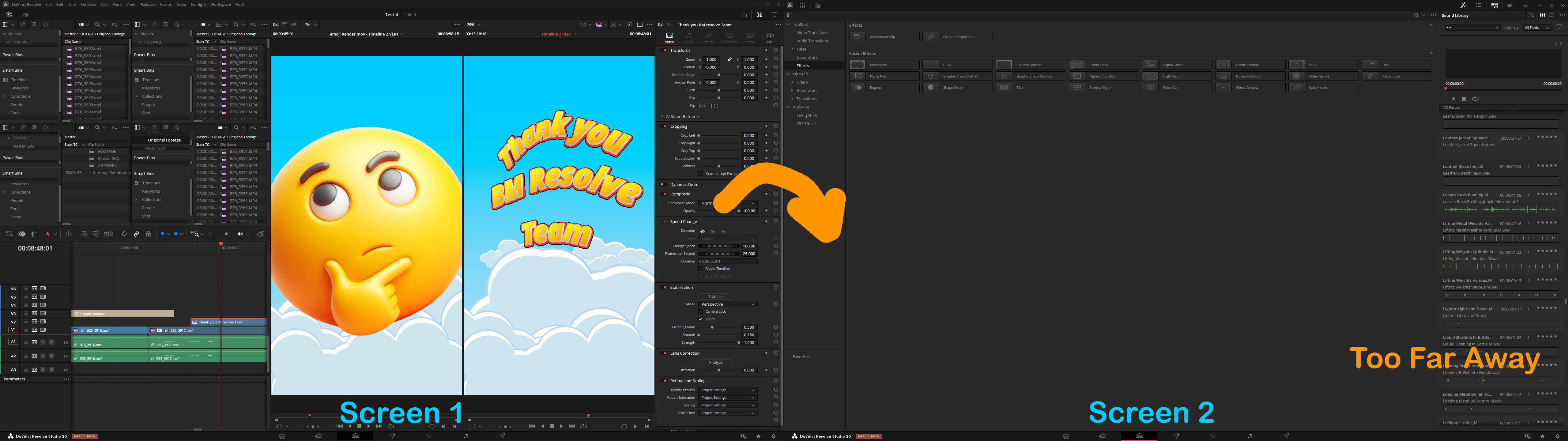Open the Fit viewer zoom dropdown
Viewport: 1568px width, 441px height.
(x=311, y=25)
